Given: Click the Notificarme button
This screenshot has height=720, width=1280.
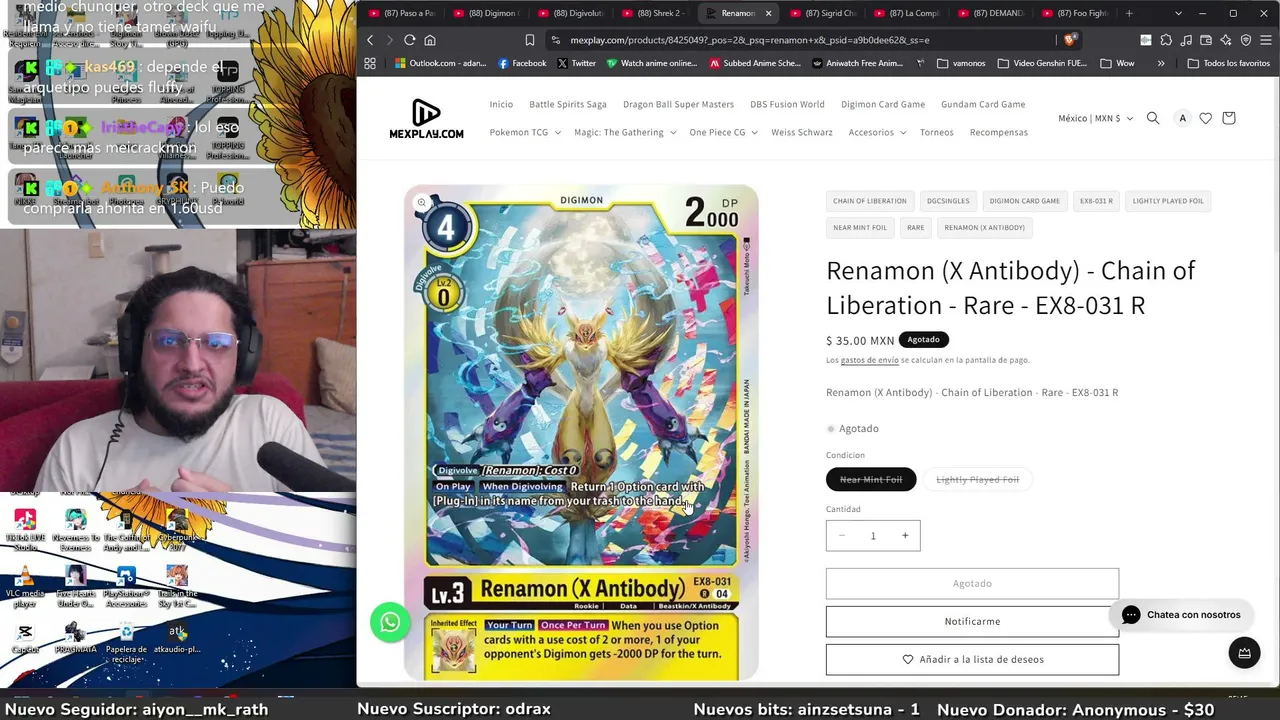Looking at the screenshot, I should 972,621.
